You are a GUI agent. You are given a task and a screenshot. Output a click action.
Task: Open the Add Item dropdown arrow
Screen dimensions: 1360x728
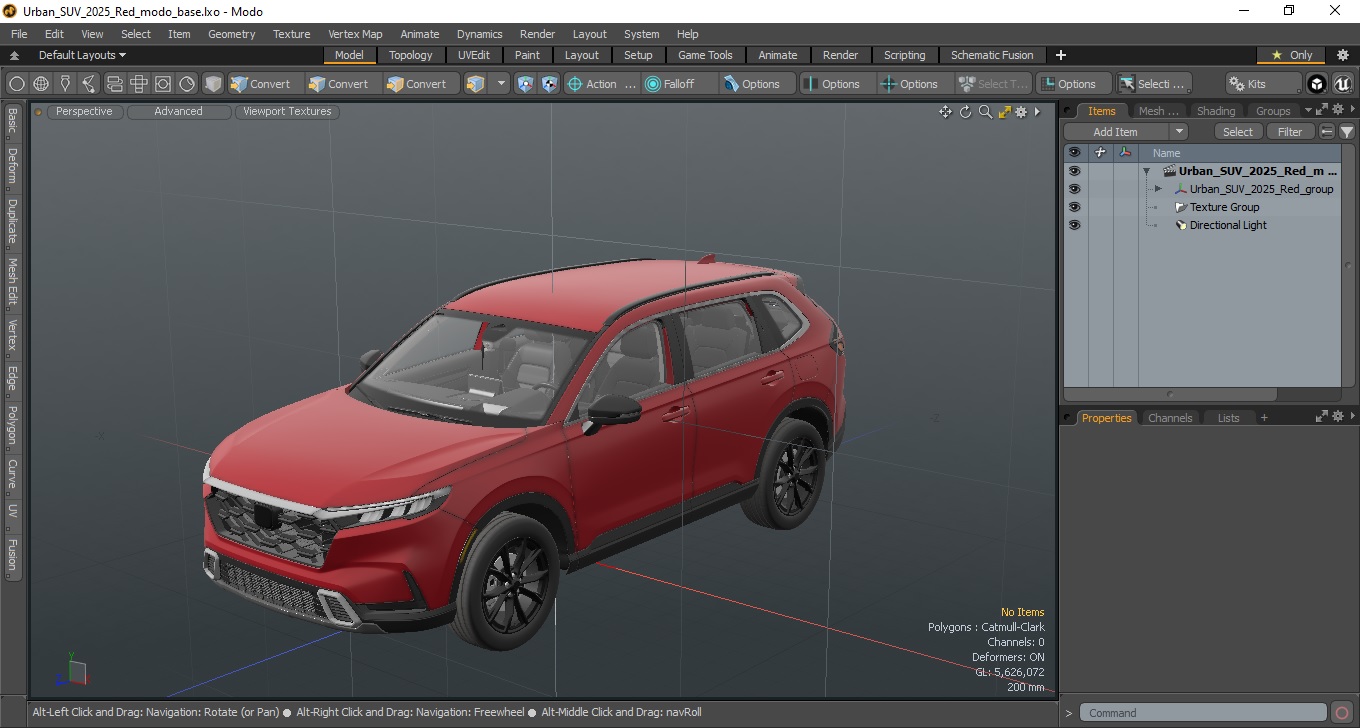click(1179, 132)
